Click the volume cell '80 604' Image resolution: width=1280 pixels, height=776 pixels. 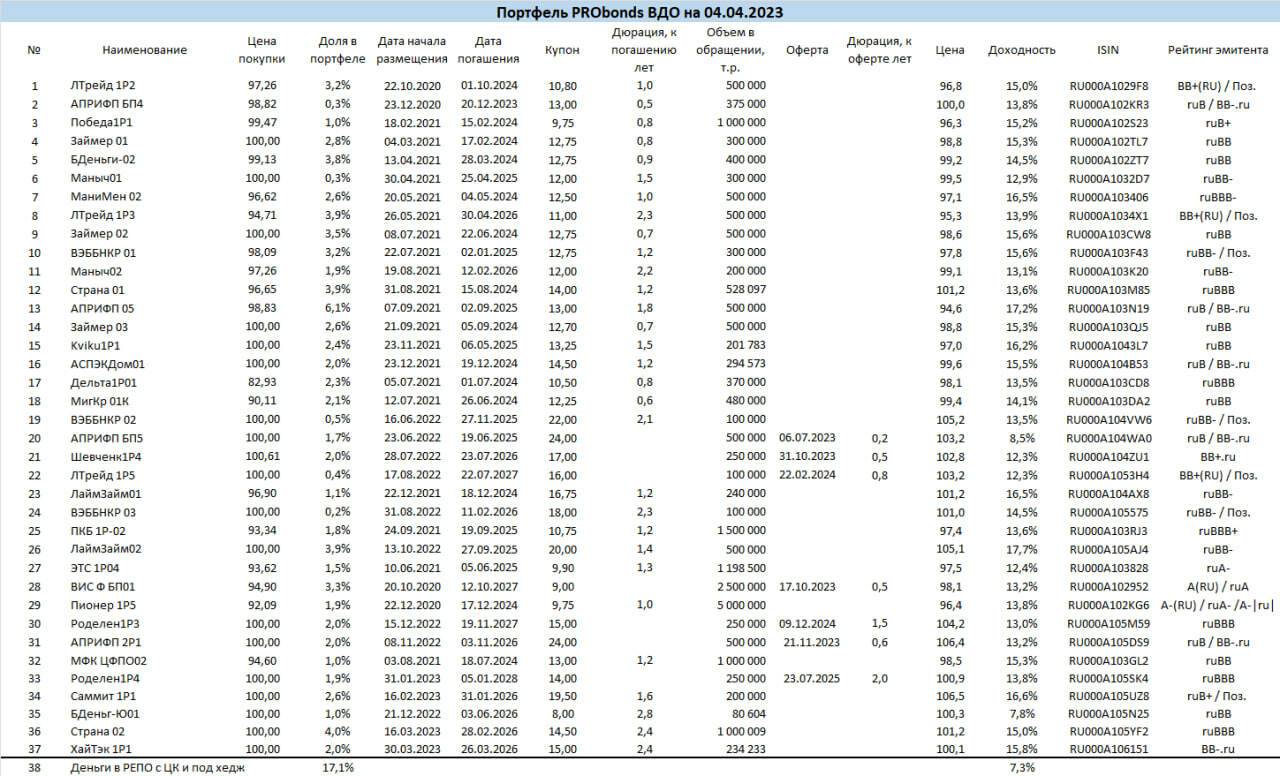(x=749, y=715)
